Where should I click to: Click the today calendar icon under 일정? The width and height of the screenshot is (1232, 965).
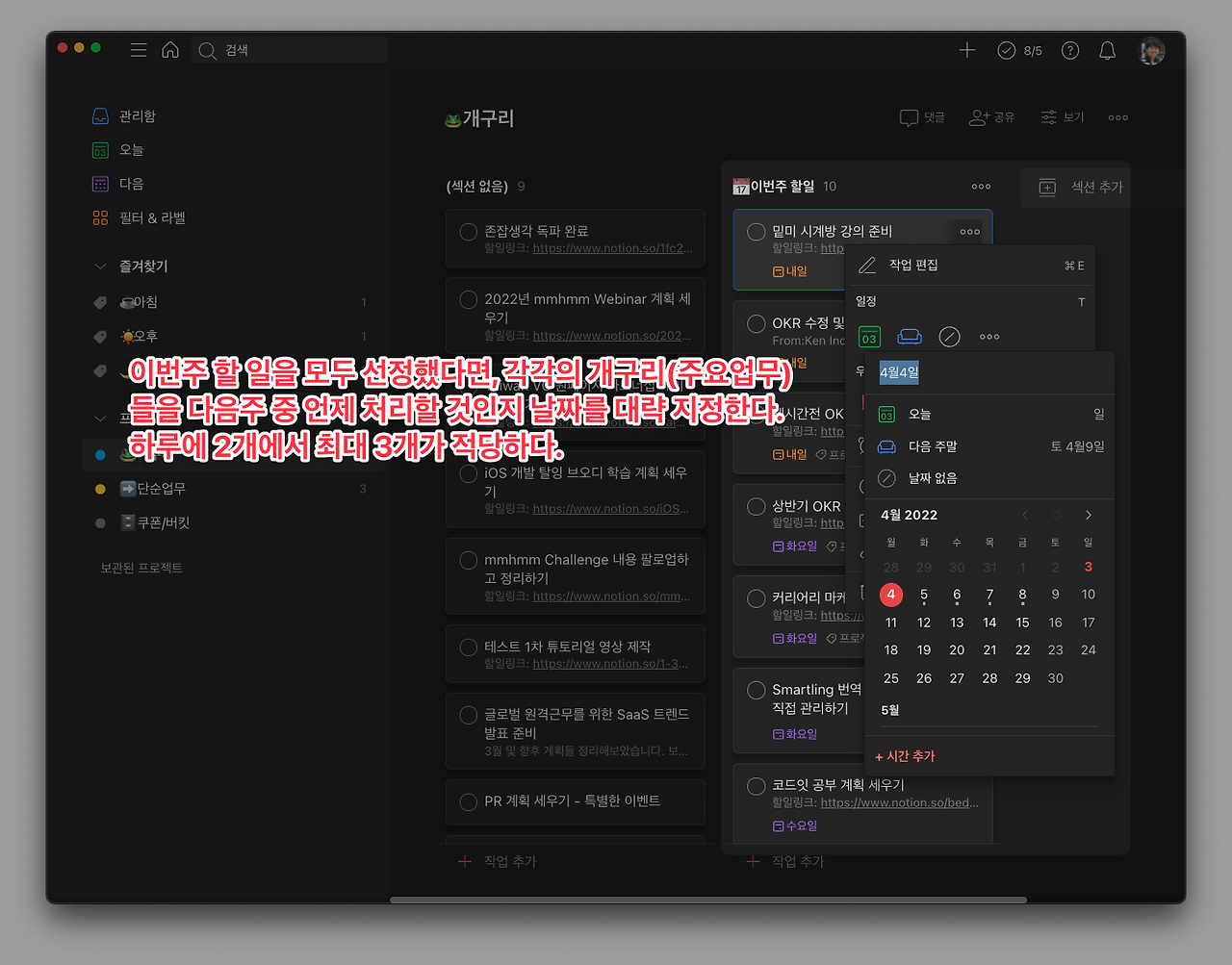click(869, 337)
